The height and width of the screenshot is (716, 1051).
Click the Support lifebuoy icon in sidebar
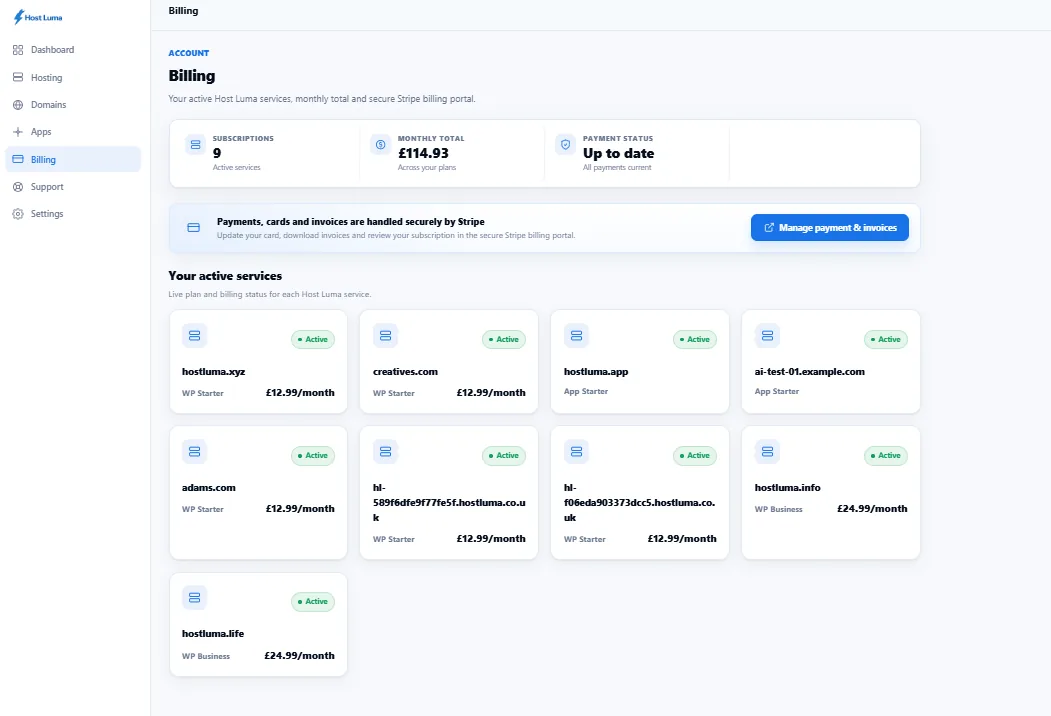(18, 187)
